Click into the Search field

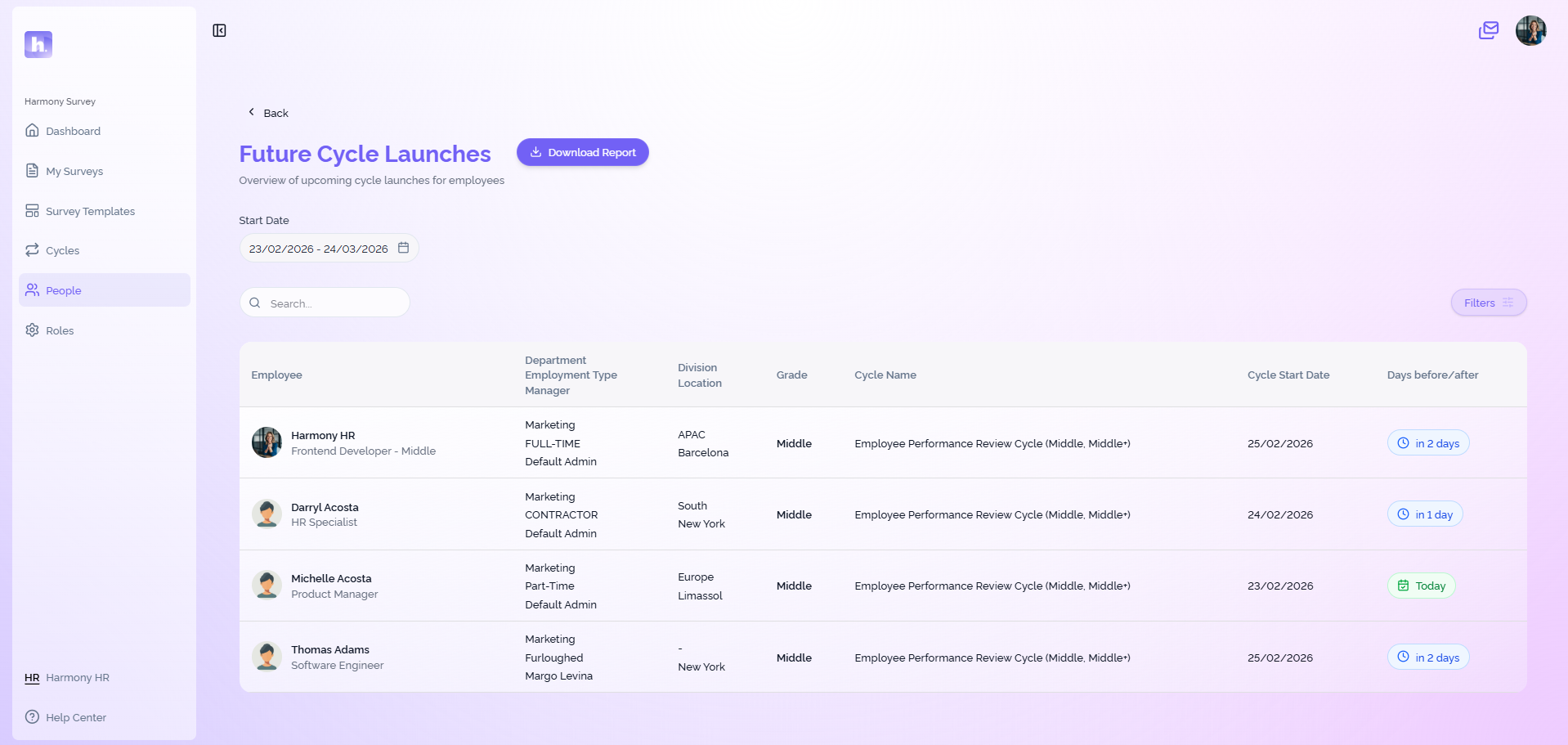tap(327, 303)
